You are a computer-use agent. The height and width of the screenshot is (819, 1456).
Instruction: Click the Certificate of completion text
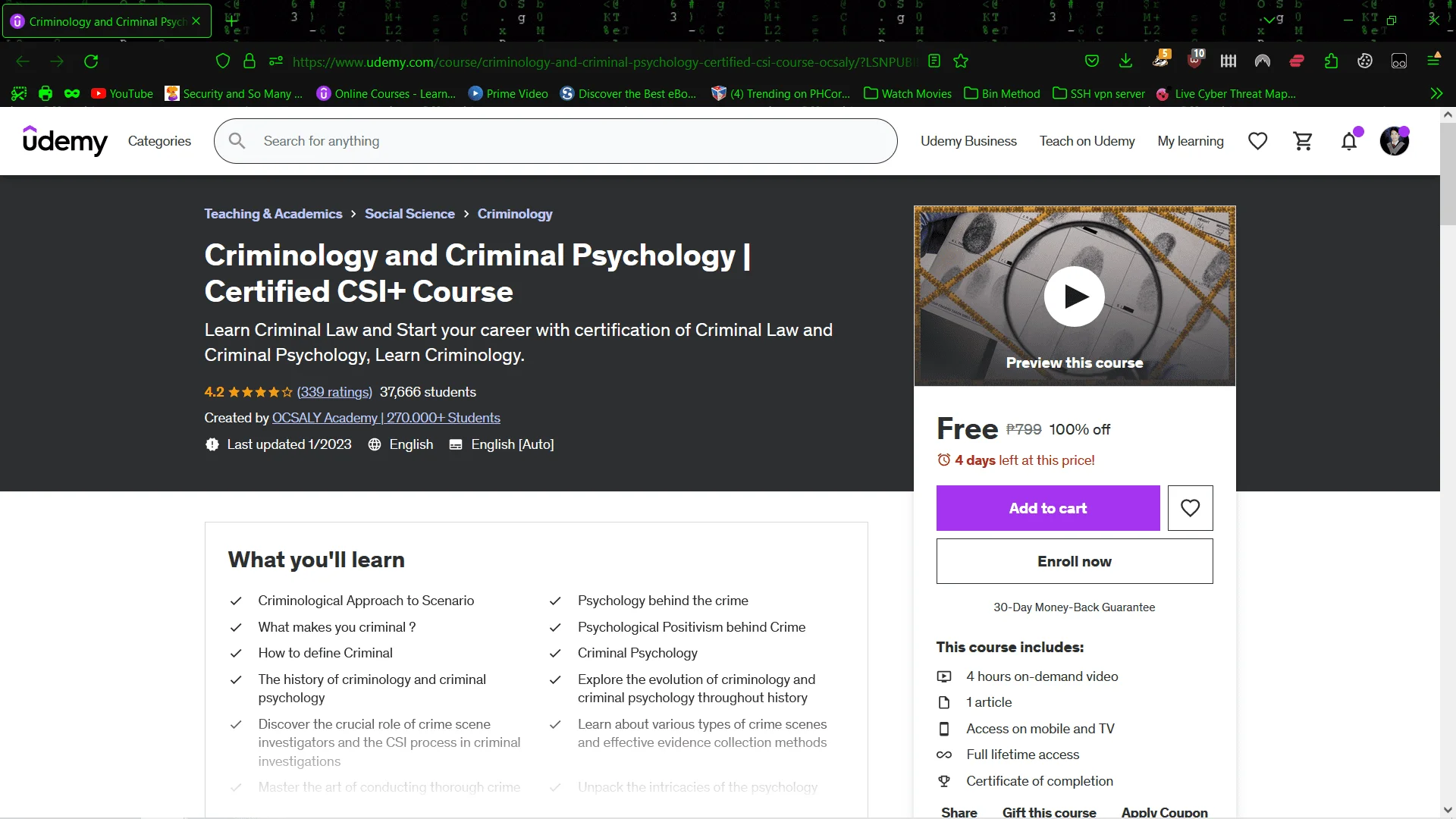(1040, 781)
